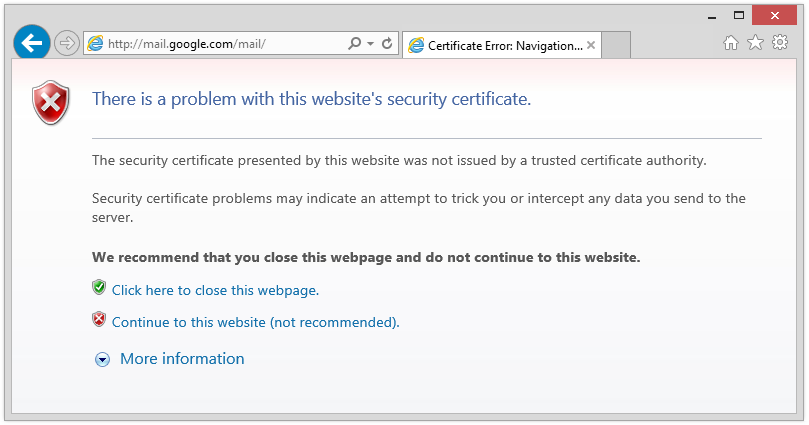Image resolution: width=809 pixels, height=425 pixels.
Task: Click the search magnifier in address bar
Action: 354,44
